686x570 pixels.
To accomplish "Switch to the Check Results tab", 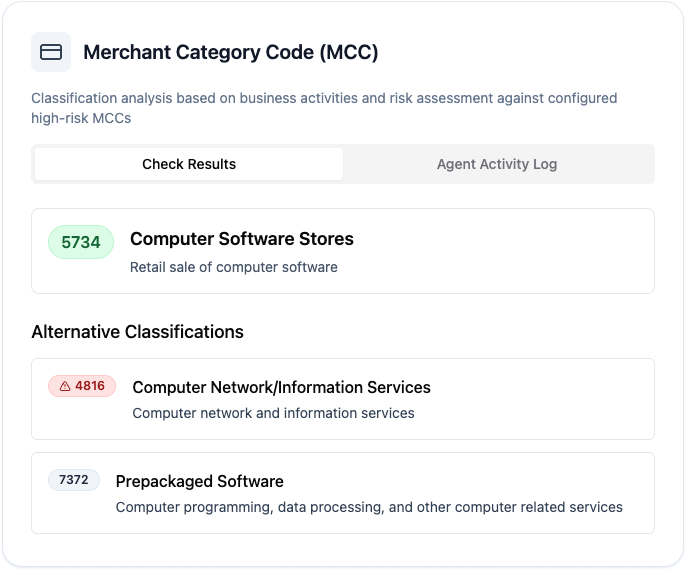I will 189,164.
